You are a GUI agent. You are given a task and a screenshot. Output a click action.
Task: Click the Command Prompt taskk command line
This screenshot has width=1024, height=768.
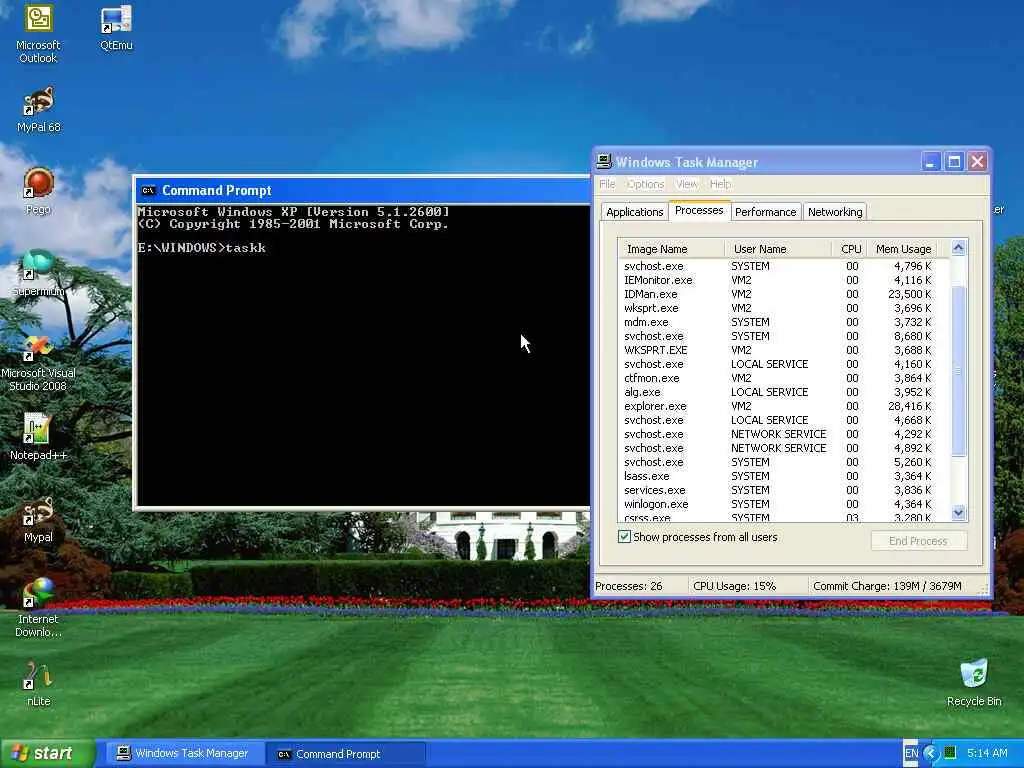click(x=202, y=248)
